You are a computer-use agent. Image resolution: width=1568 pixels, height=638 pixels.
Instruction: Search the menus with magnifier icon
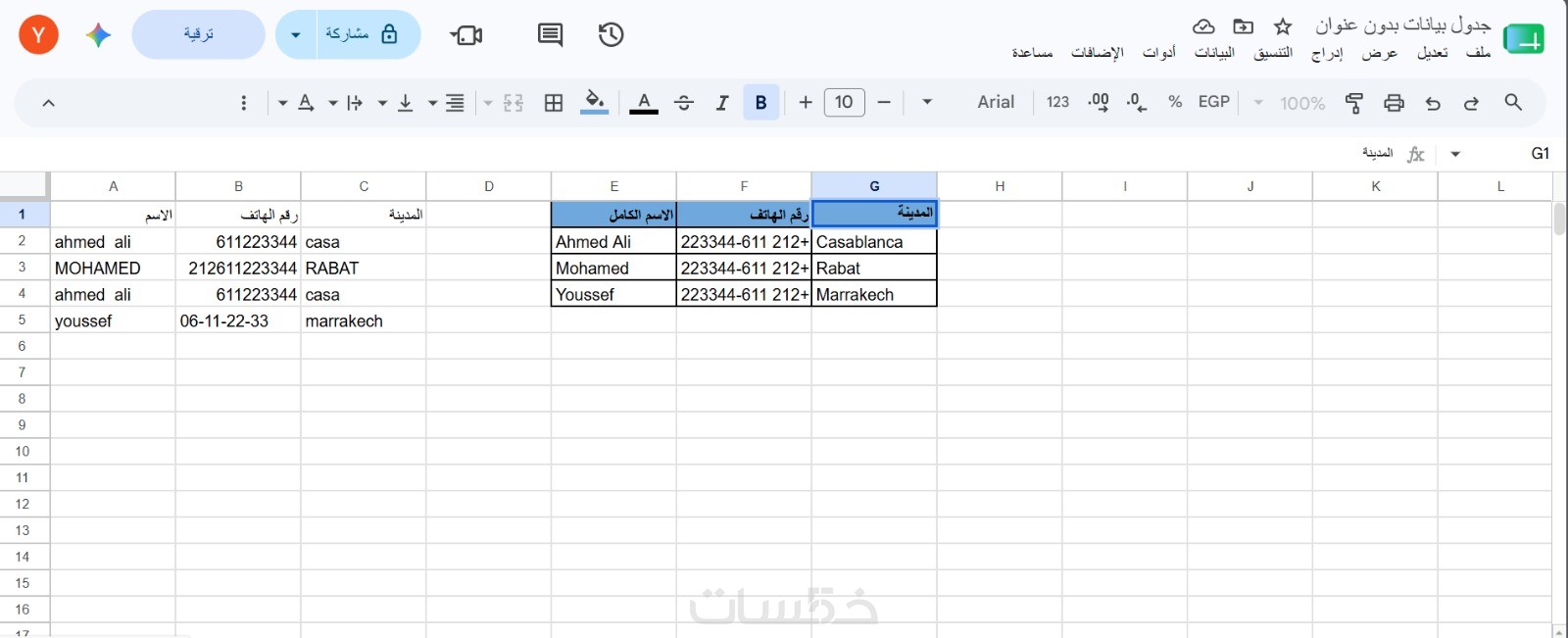(1513, 102)
